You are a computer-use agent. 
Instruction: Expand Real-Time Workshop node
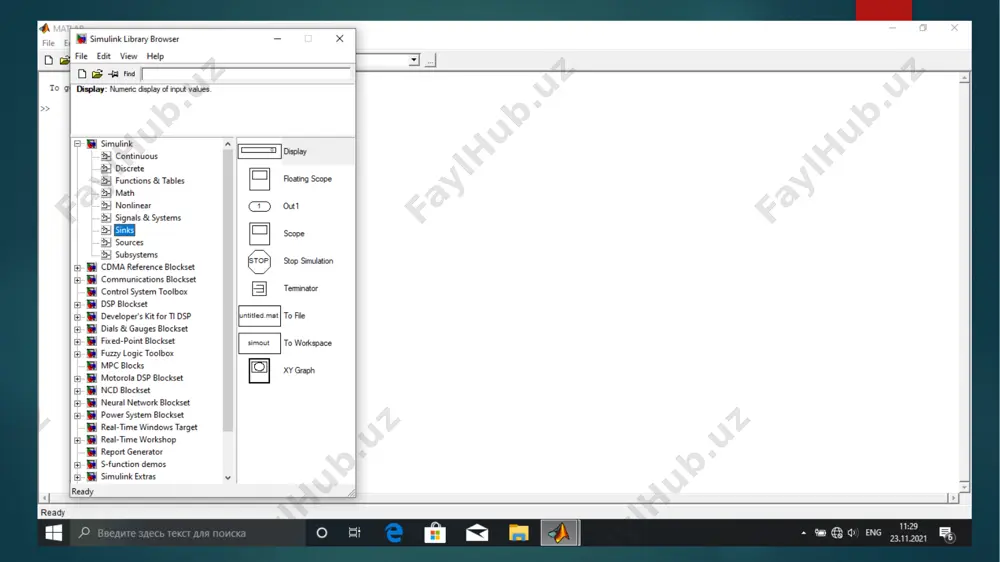pyautogui.click(x=78, y=440)
